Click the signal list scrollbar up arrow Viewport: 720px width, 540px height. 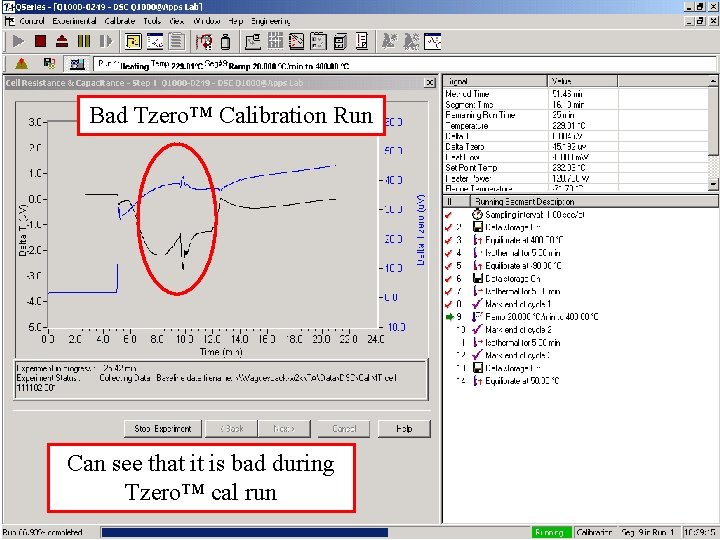pyautogui.click(x=713, y=81)
